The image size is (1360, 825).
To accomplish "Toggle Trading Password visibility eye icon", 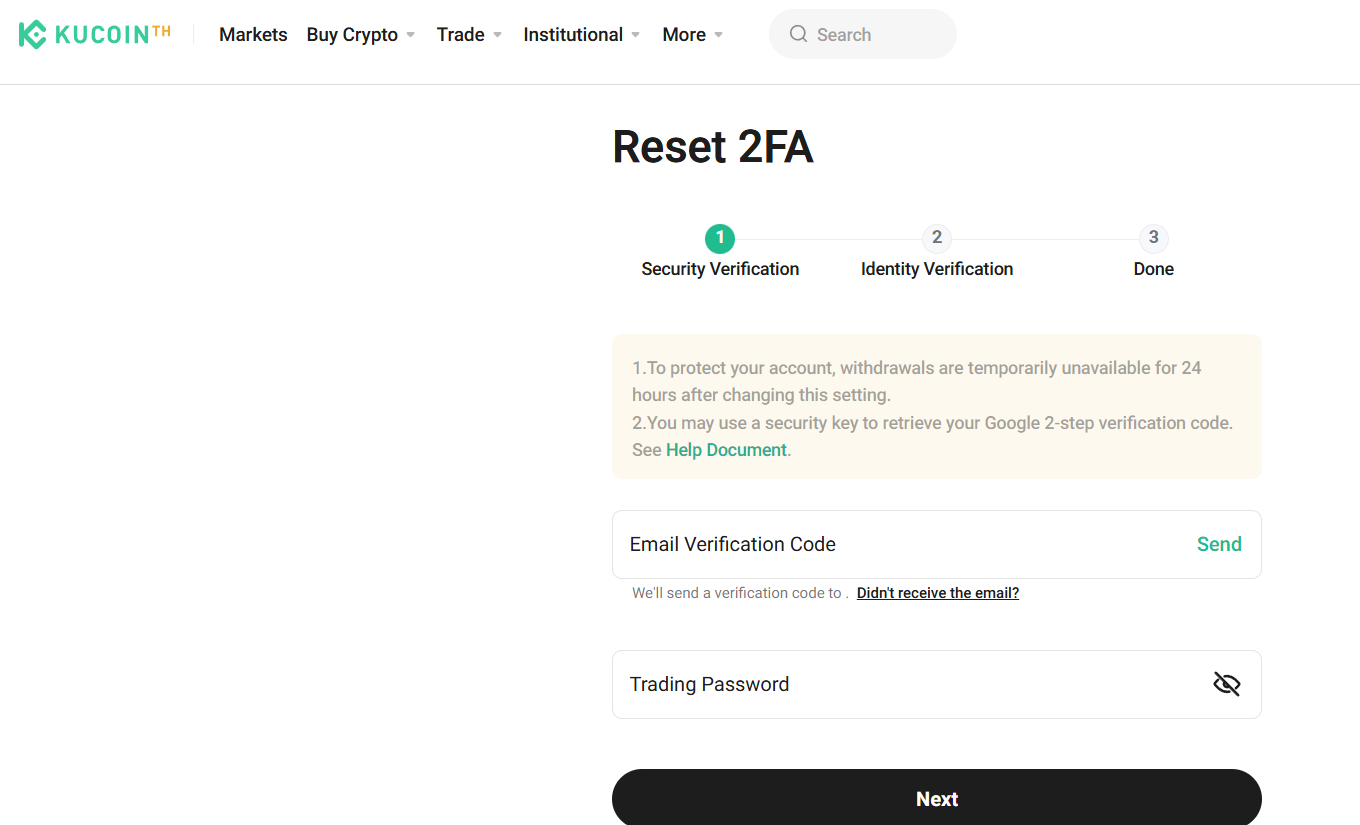I will [x=1226, y=684].
